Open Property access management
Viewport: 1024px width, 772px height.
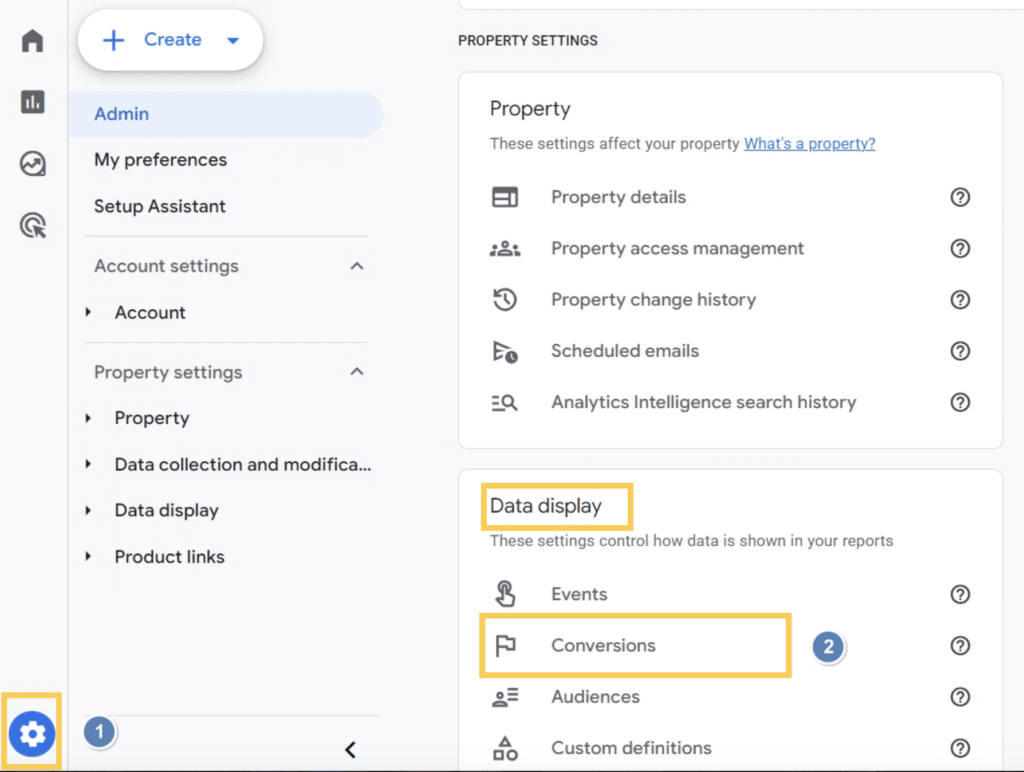click(677, 249)
